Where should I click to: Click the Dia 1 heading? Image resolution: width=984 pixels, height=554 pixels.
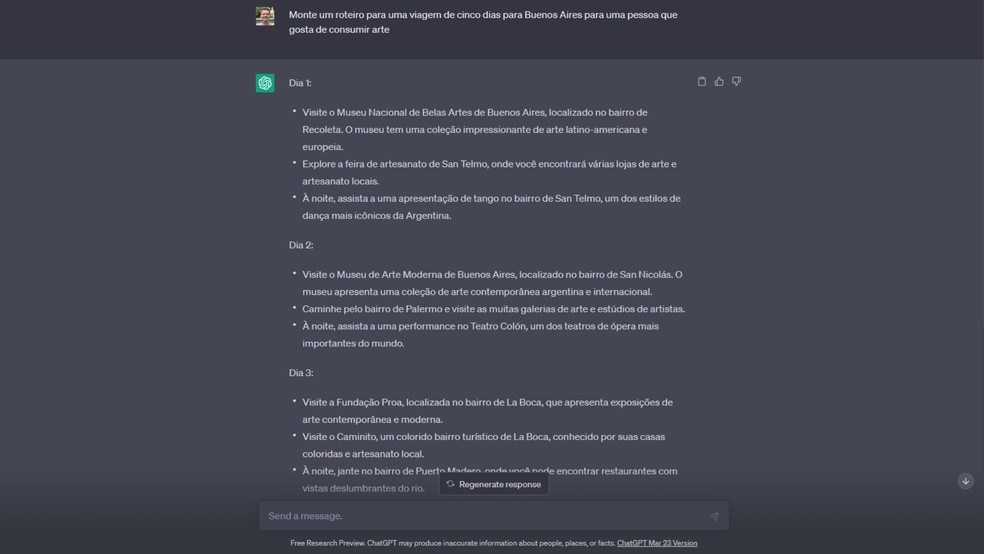300,83
